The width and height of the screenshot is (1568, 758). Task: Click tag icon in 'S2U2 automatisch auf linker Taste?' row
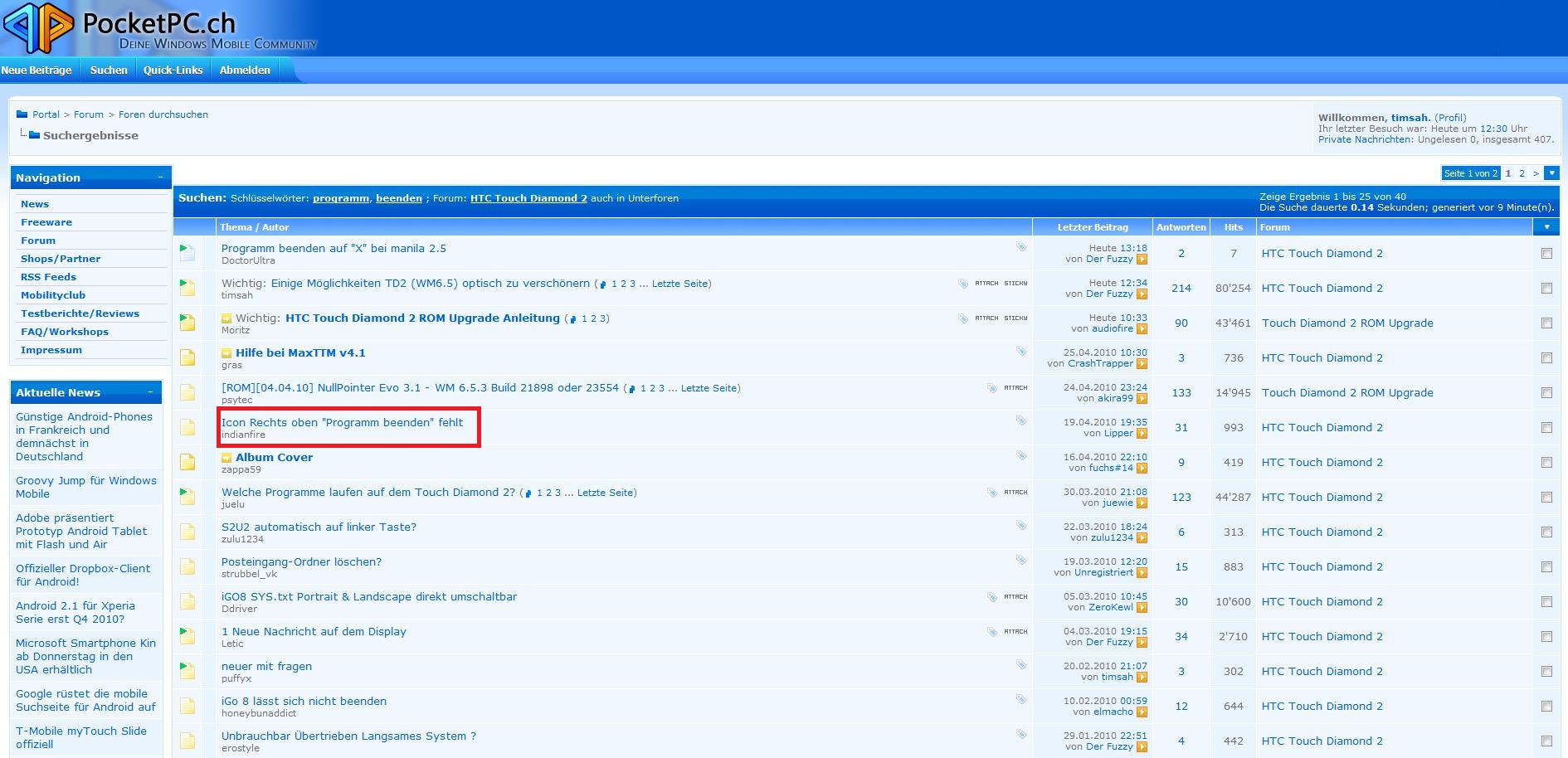[x=1021, y=526]
